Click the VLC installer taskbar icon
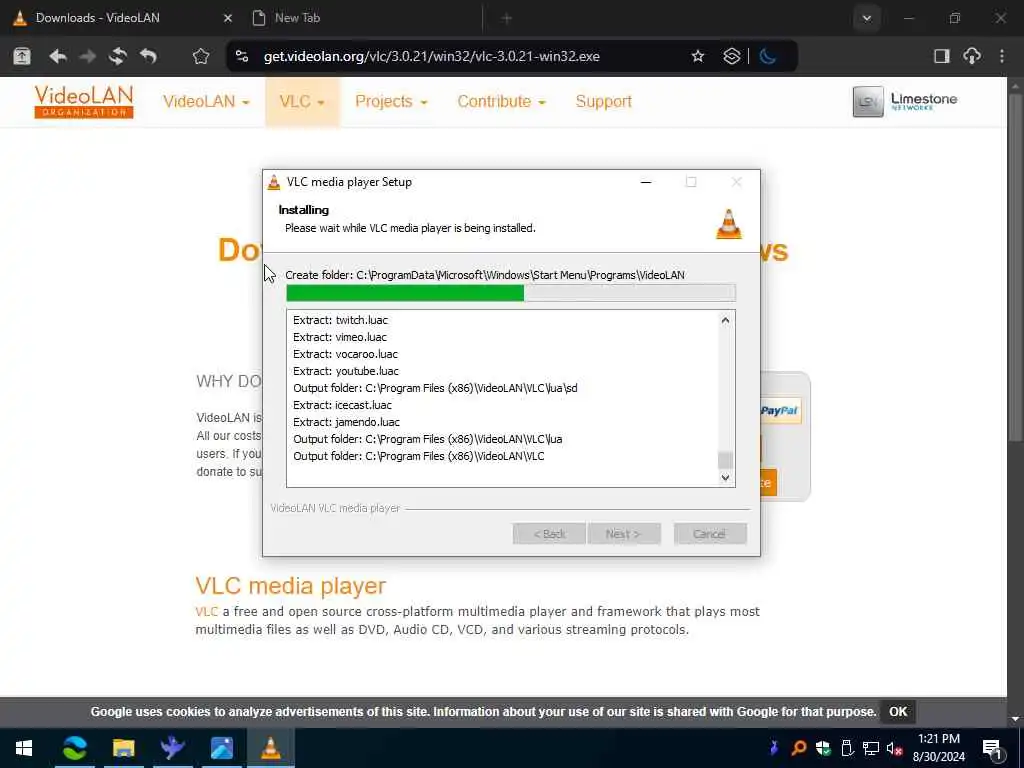Image resolution: width=1024 pixels, height=768 pixels. [x=270, y=748]
